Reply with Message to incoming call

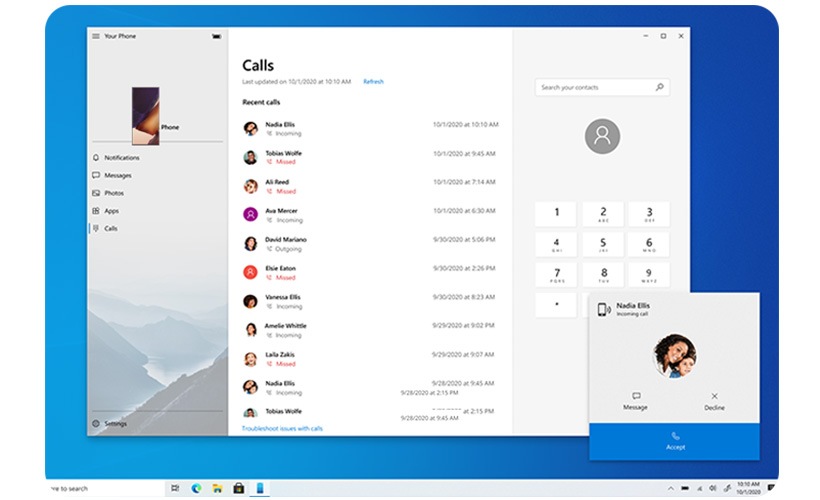pyautogui.click(x=635, y=402)
